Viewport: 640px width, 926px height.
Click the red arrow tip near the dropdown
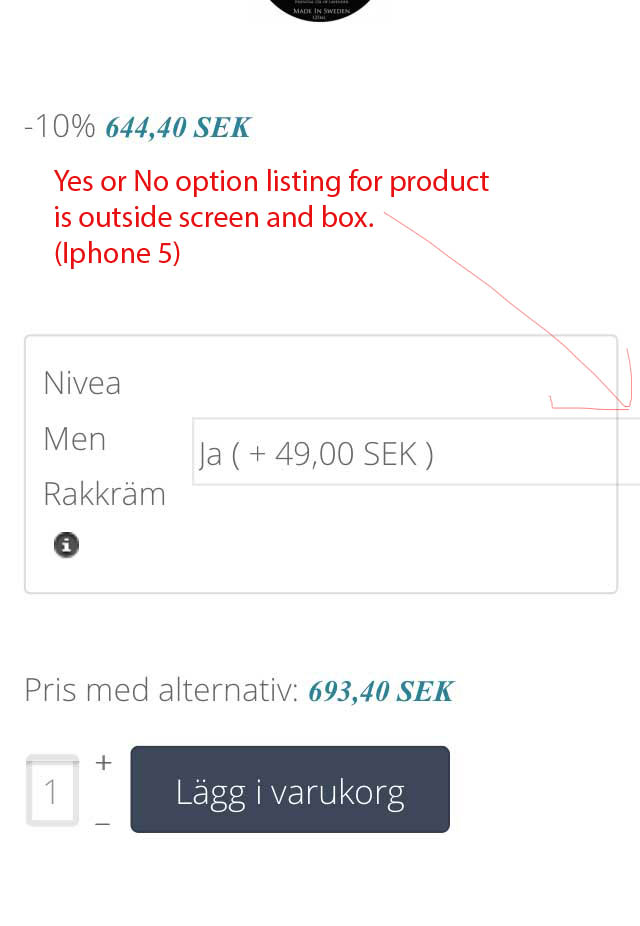point(628,405)
